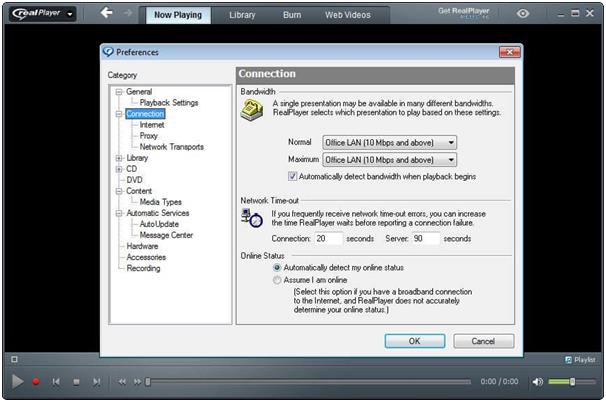The height and width of the screenshot is (402, 606).
Task: Collapse the Automatic Services tree node
Action: [x=119, y=213]
